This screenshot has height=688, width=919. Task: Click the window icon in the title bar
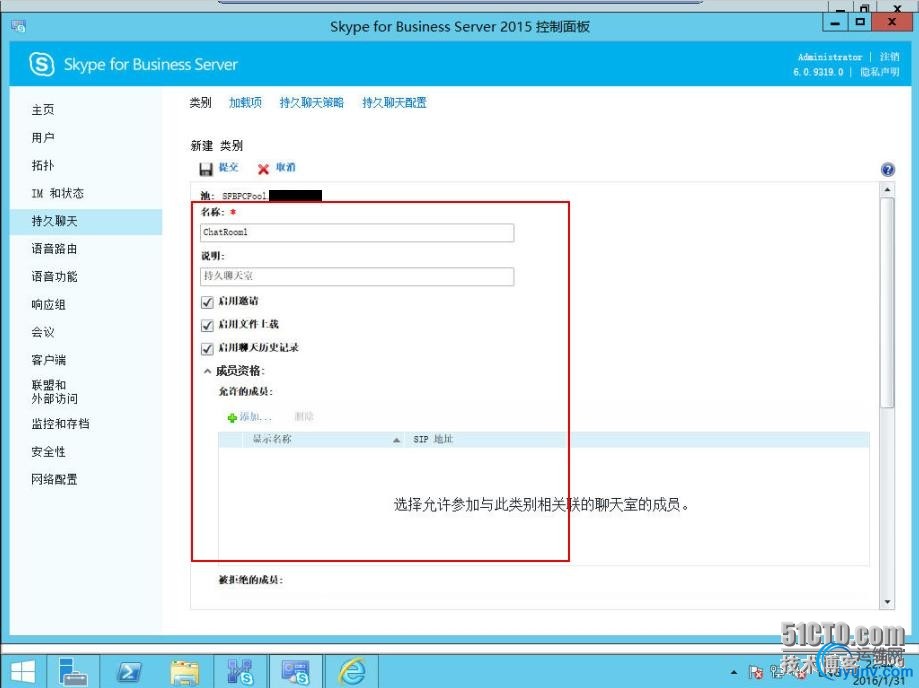pos(18,26)
